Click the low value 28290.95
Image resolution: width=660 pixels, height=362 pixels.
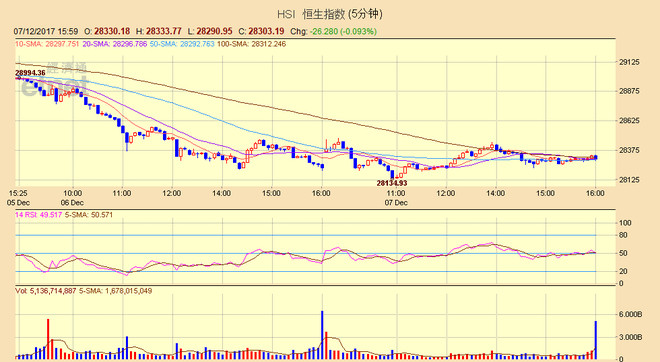tap(214, 32)
